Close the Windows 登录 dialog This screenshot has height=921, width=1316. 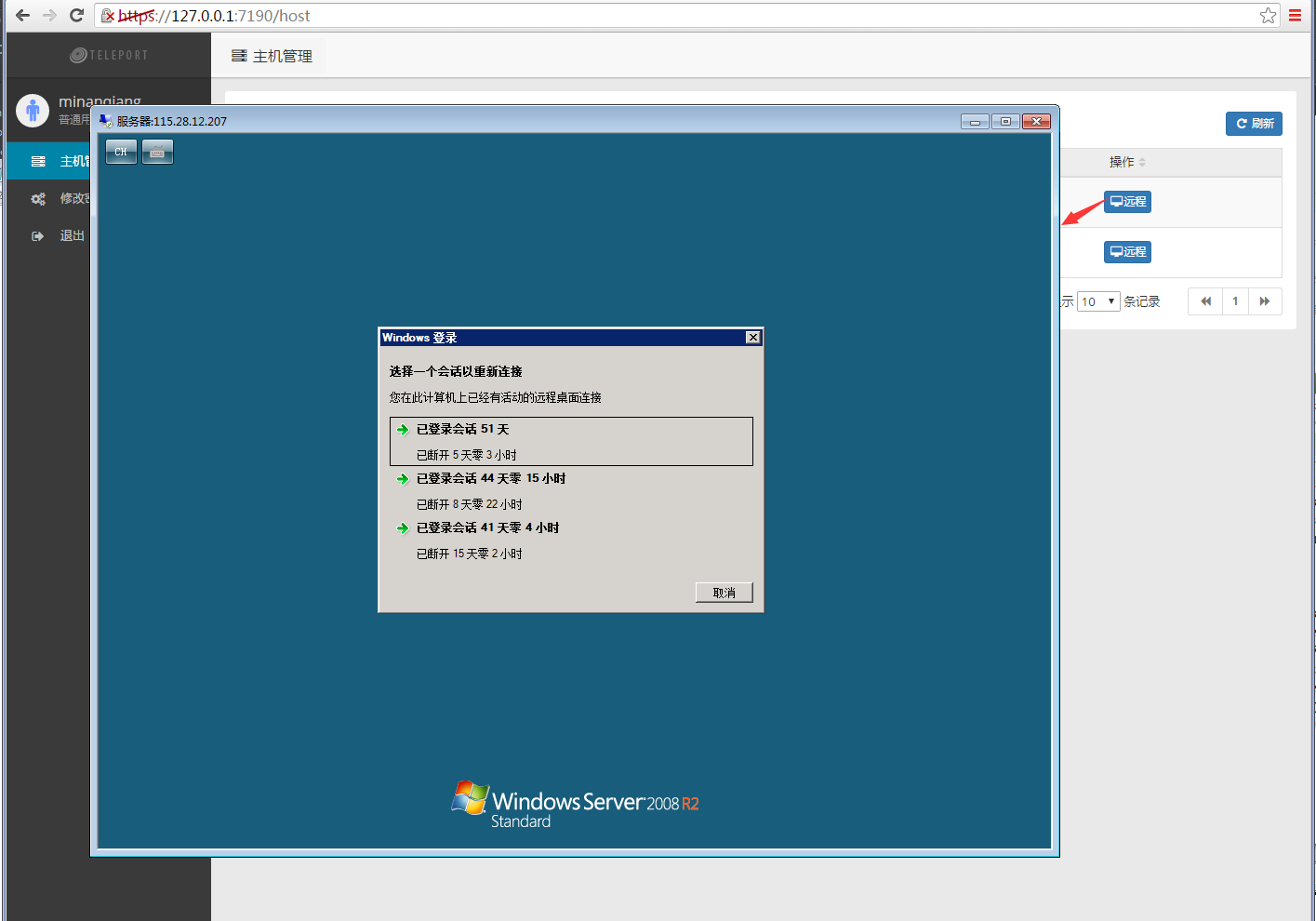[x=753, y=338]
